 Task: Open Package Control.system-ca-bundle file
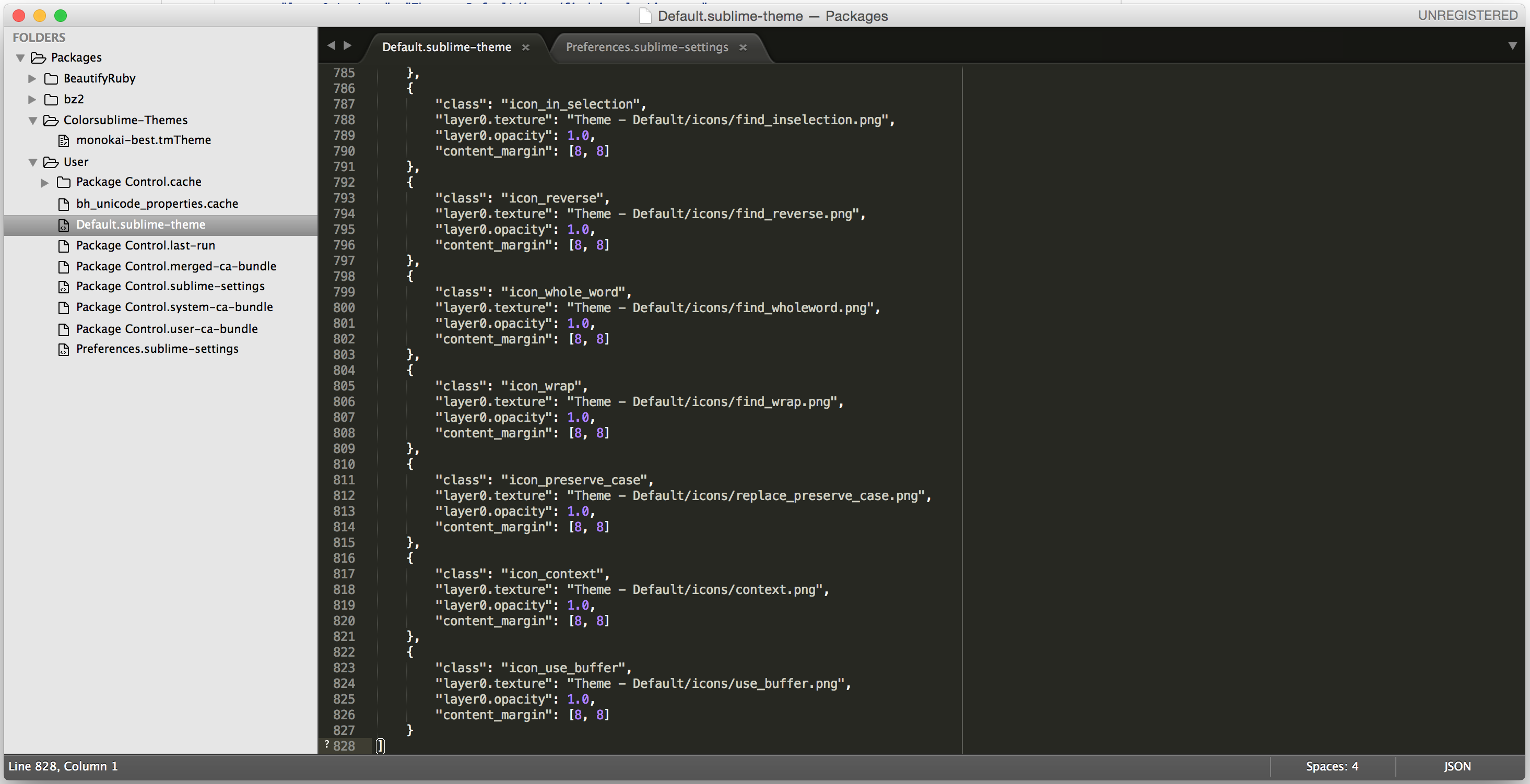(x=174, y=307)
